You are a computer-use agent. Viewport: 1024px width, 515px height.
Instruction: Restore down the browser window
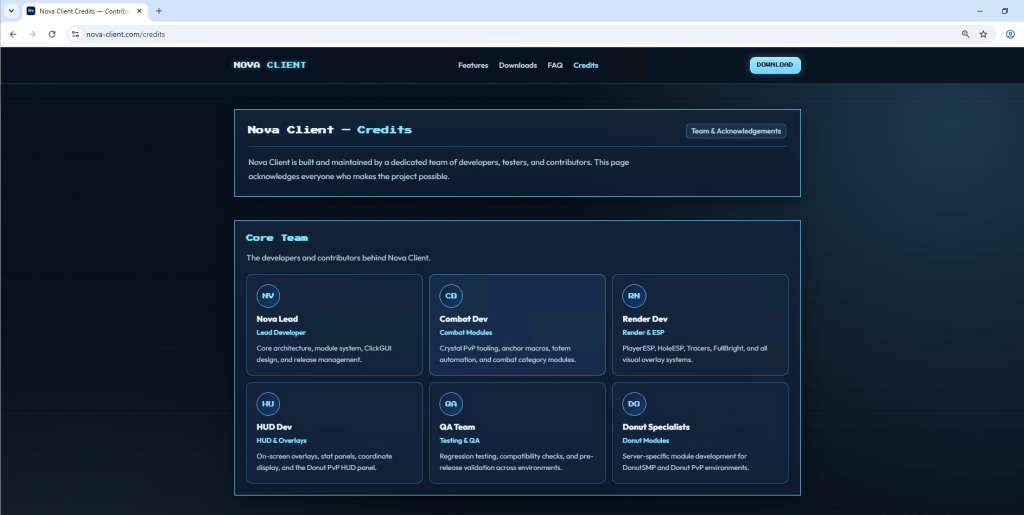[1004, 11]
